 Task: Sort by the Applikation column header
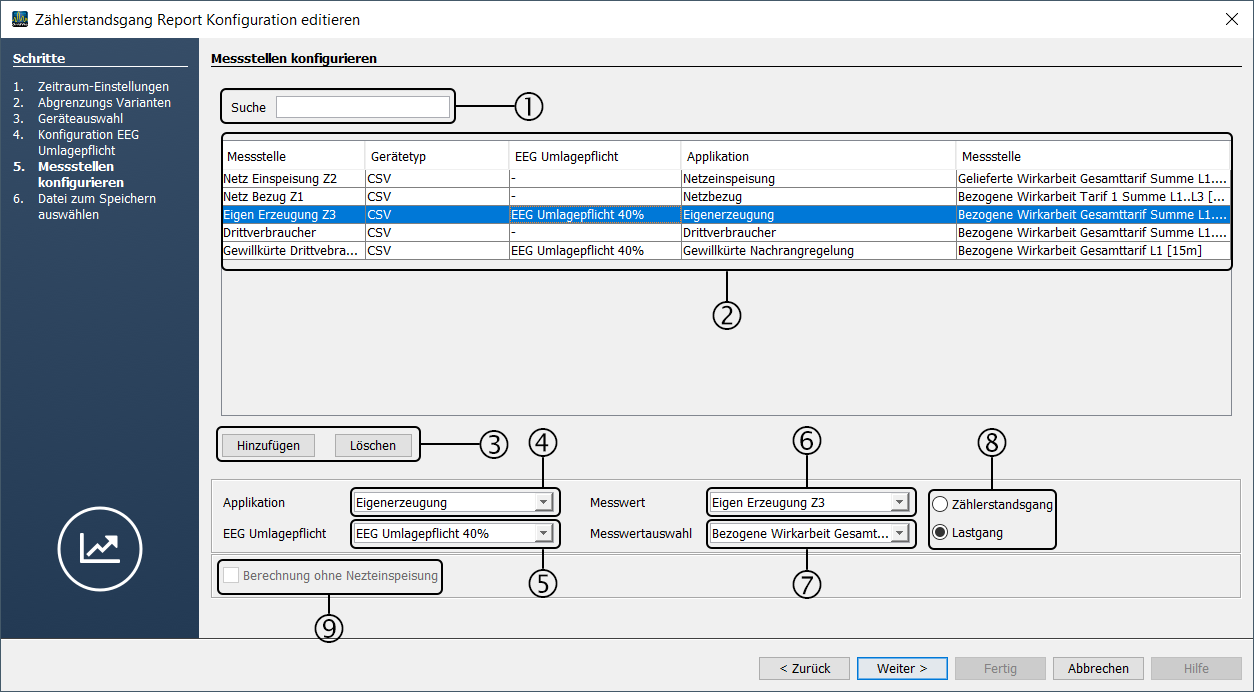pyautogui.click(x=817, y=156)
